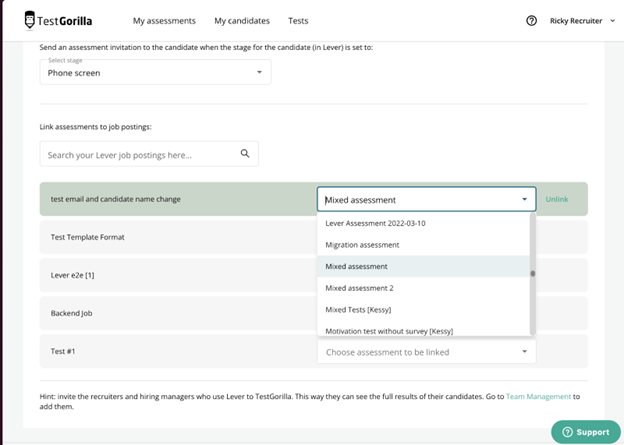Image resolution: width=624 pixels, height=445 pixels.
Task: Choose Migration assessment option
Action: point(423,245)
